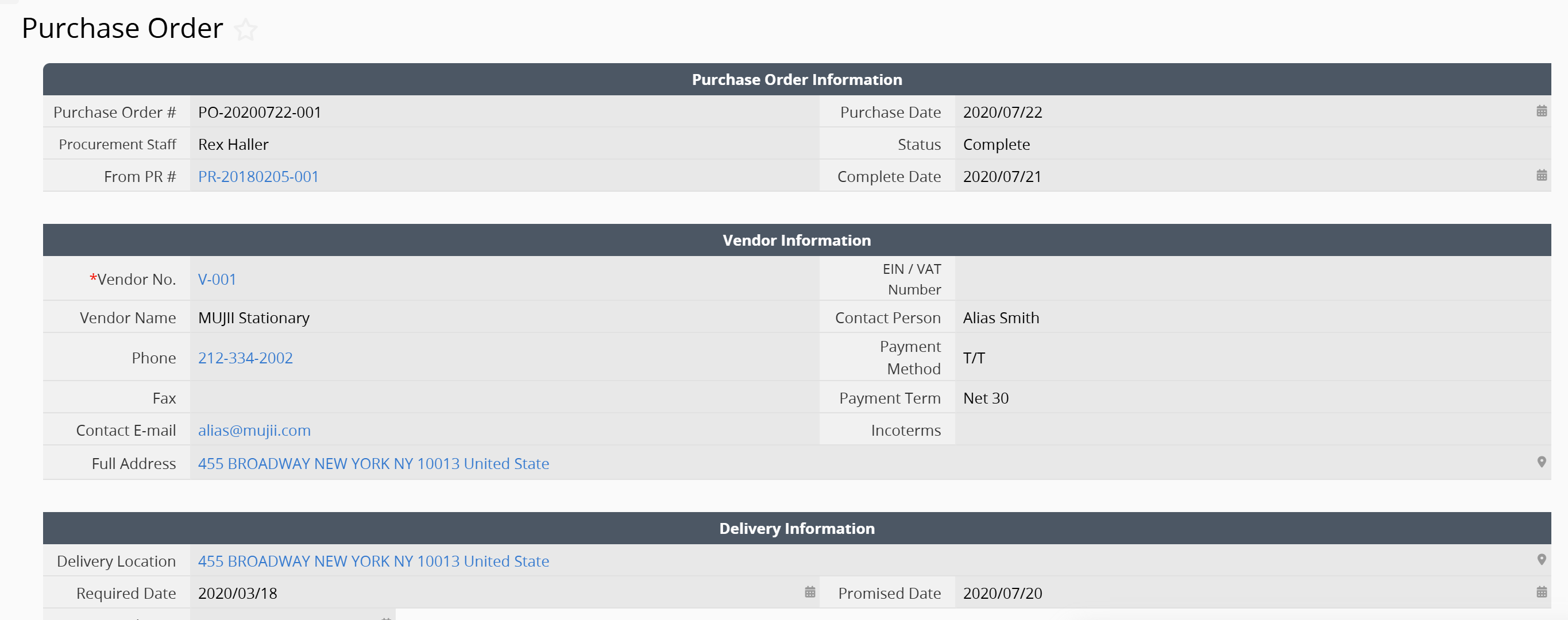Open Delivery Location address link
1568x620 pixels.
click(373, 561)
